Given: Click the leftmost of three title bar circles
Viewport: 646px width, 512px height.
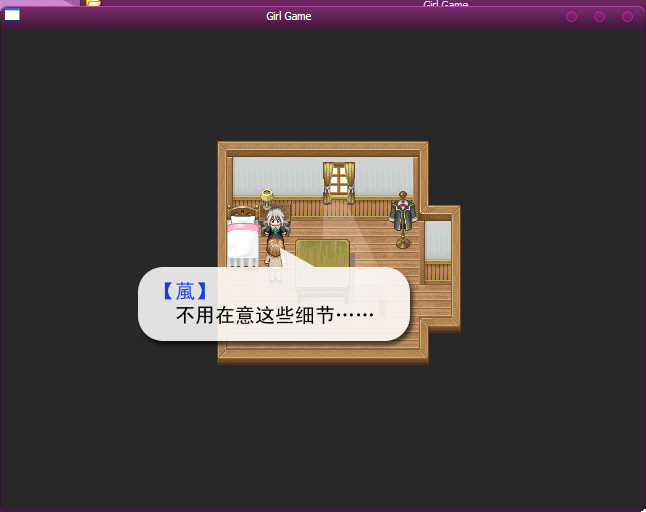Looking at the screenshot, I should (571, 16).
